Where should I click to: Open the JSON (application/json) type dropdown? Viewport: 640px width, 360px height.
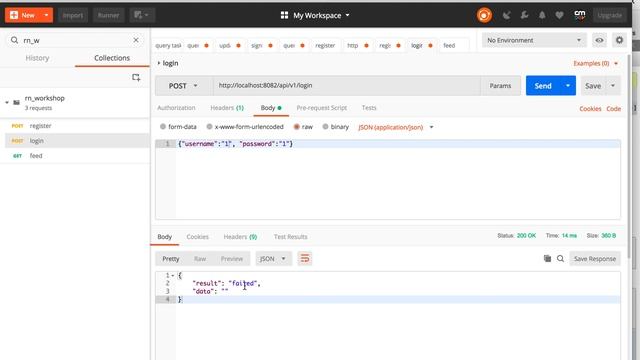point(396,127)
